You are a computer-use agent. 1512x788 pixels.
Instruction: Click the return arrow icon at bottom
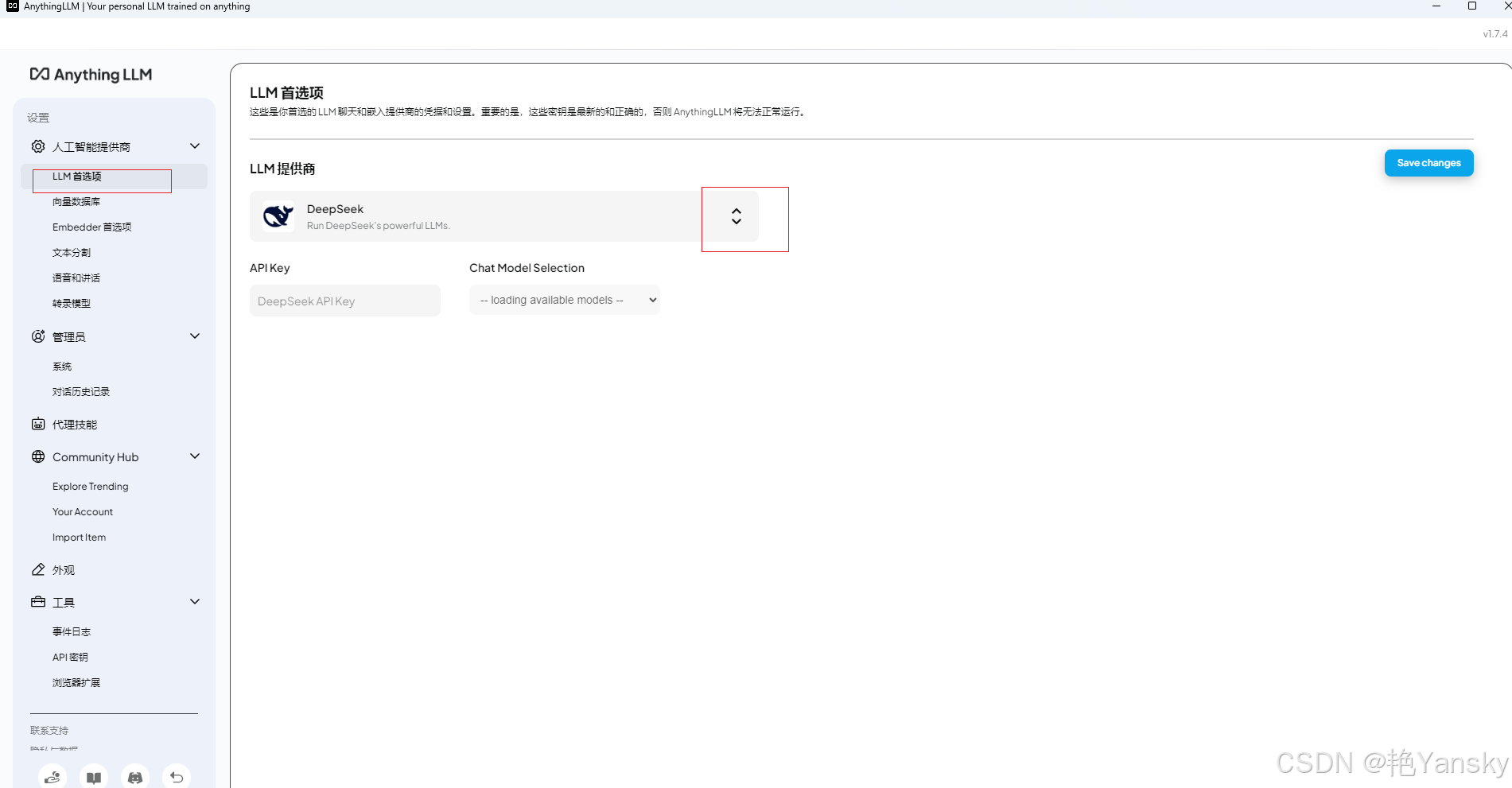(x=177, y=777)
